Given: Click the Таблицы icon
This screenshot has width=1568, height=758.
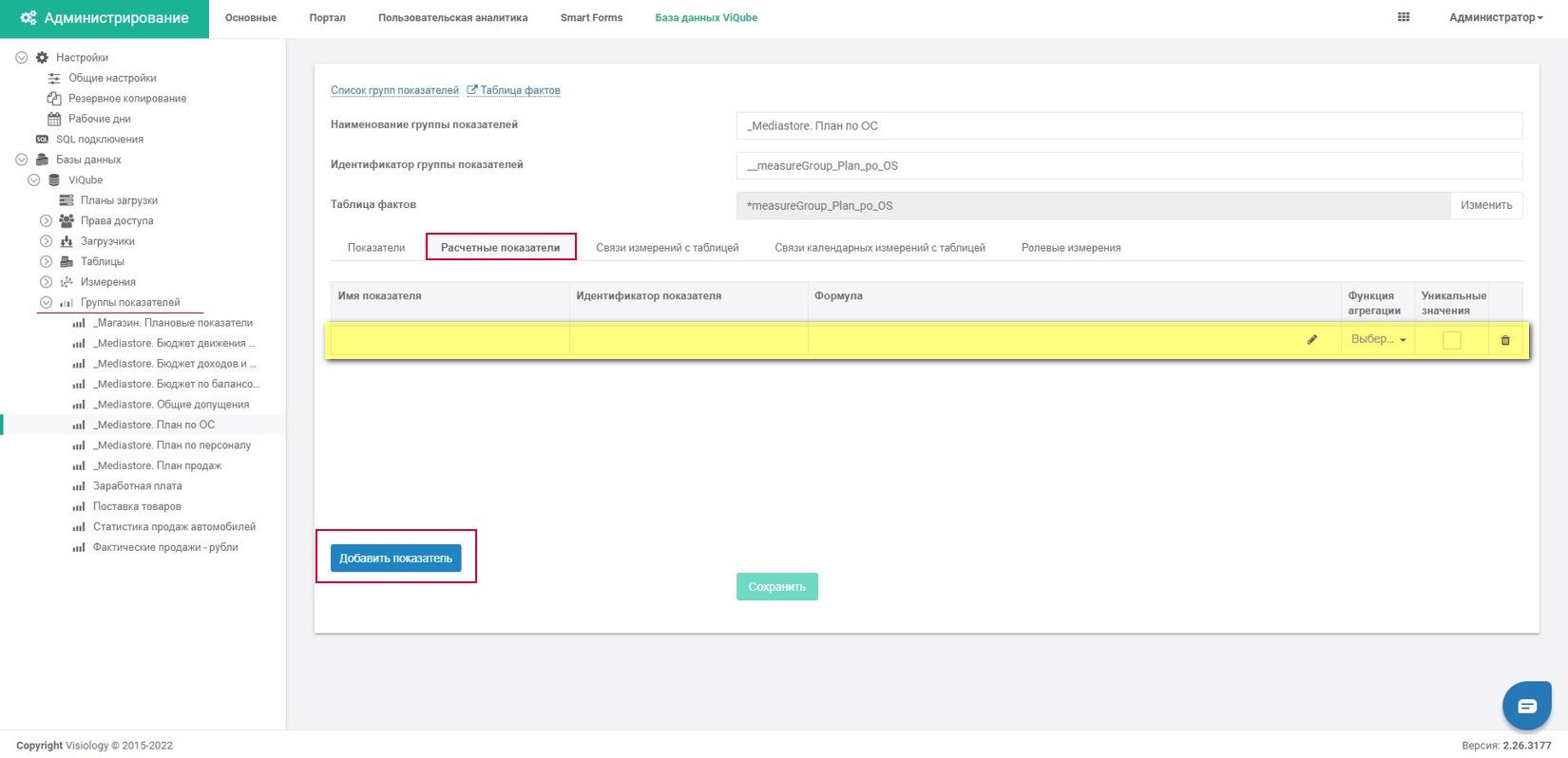Looking at the screenshot, I should point(67,261).
